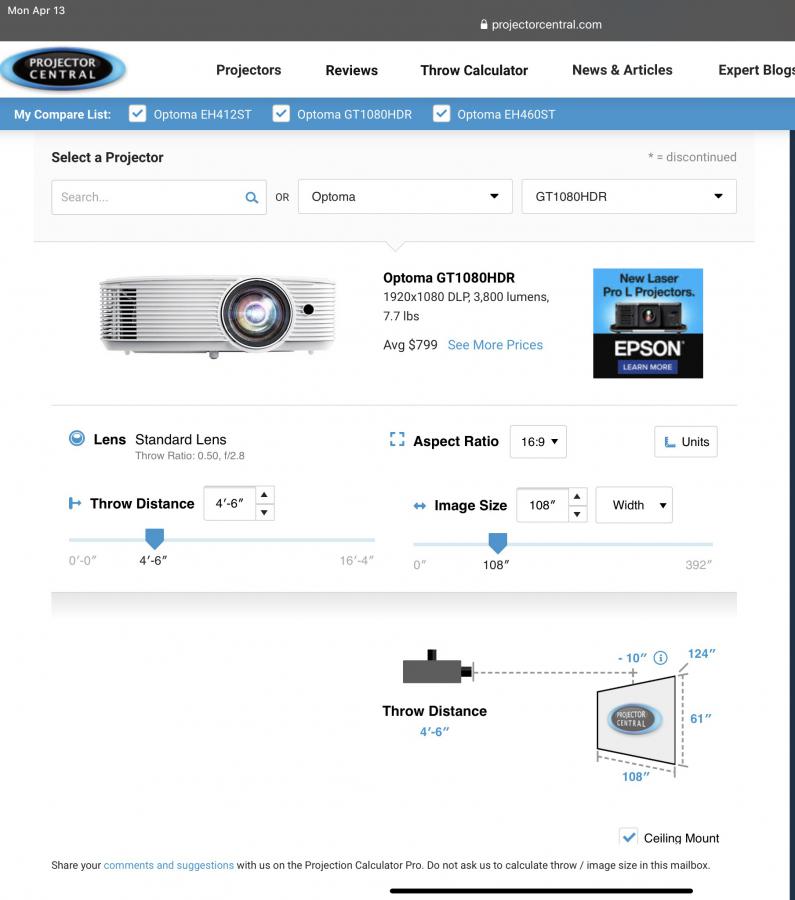Open News & Articles menu
795x900 pixels.
click(x=622, y=70)
